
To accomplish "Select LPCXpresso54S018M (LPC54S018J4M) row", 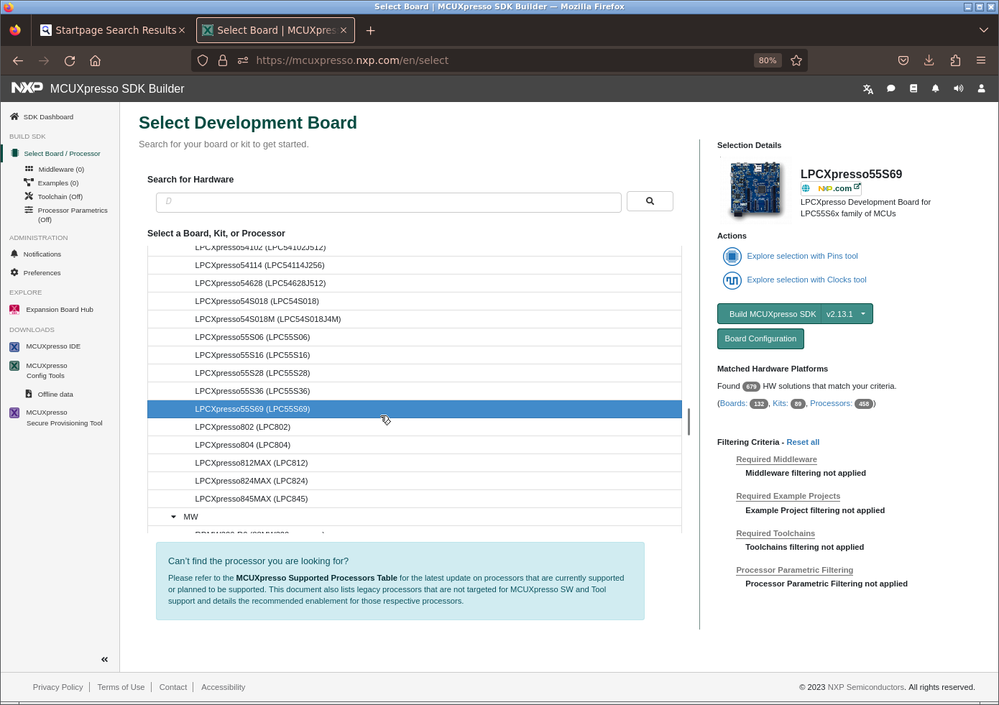I will pos(414,319).
